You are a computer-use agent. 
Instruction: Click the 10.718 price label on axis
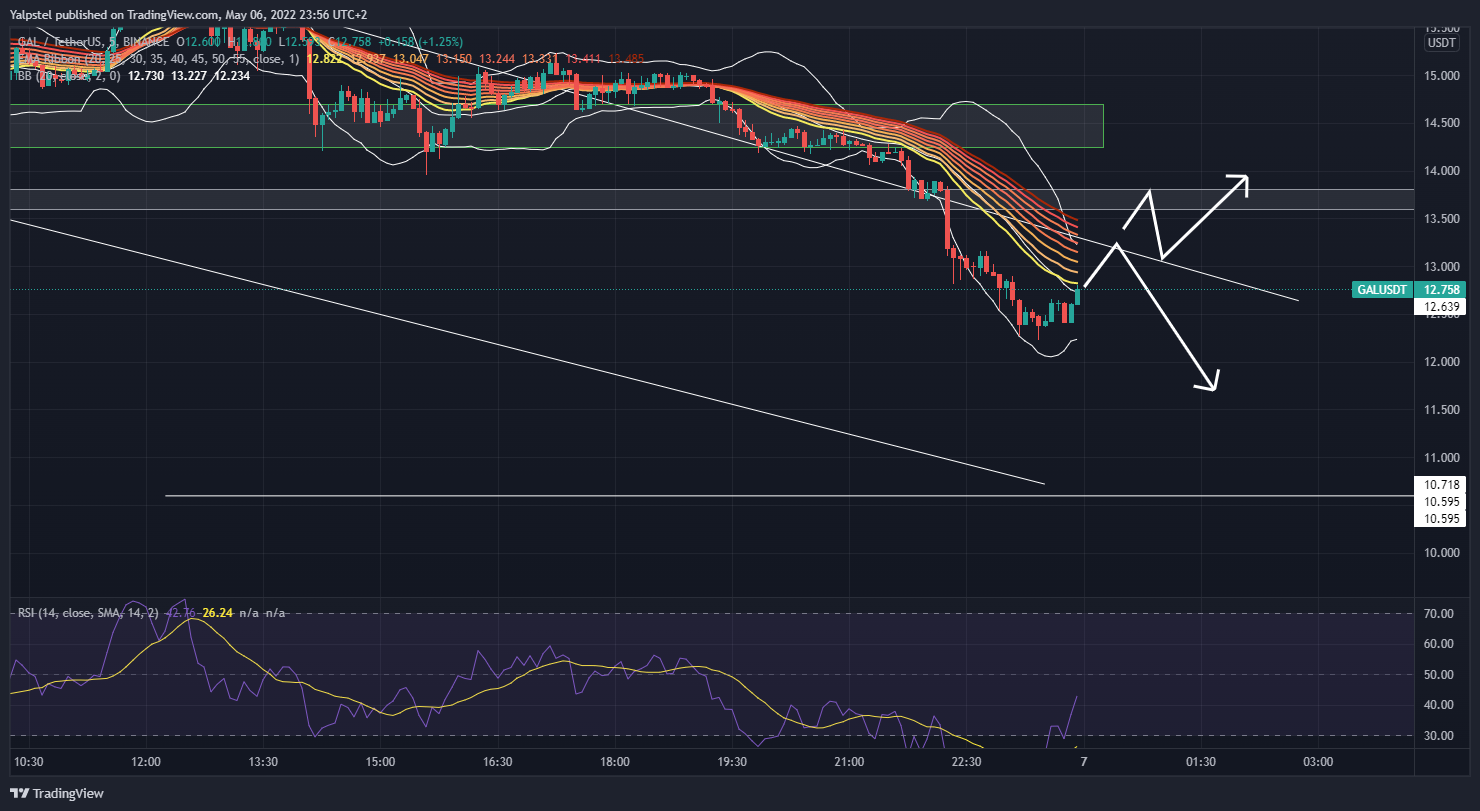click(1441, 484)
